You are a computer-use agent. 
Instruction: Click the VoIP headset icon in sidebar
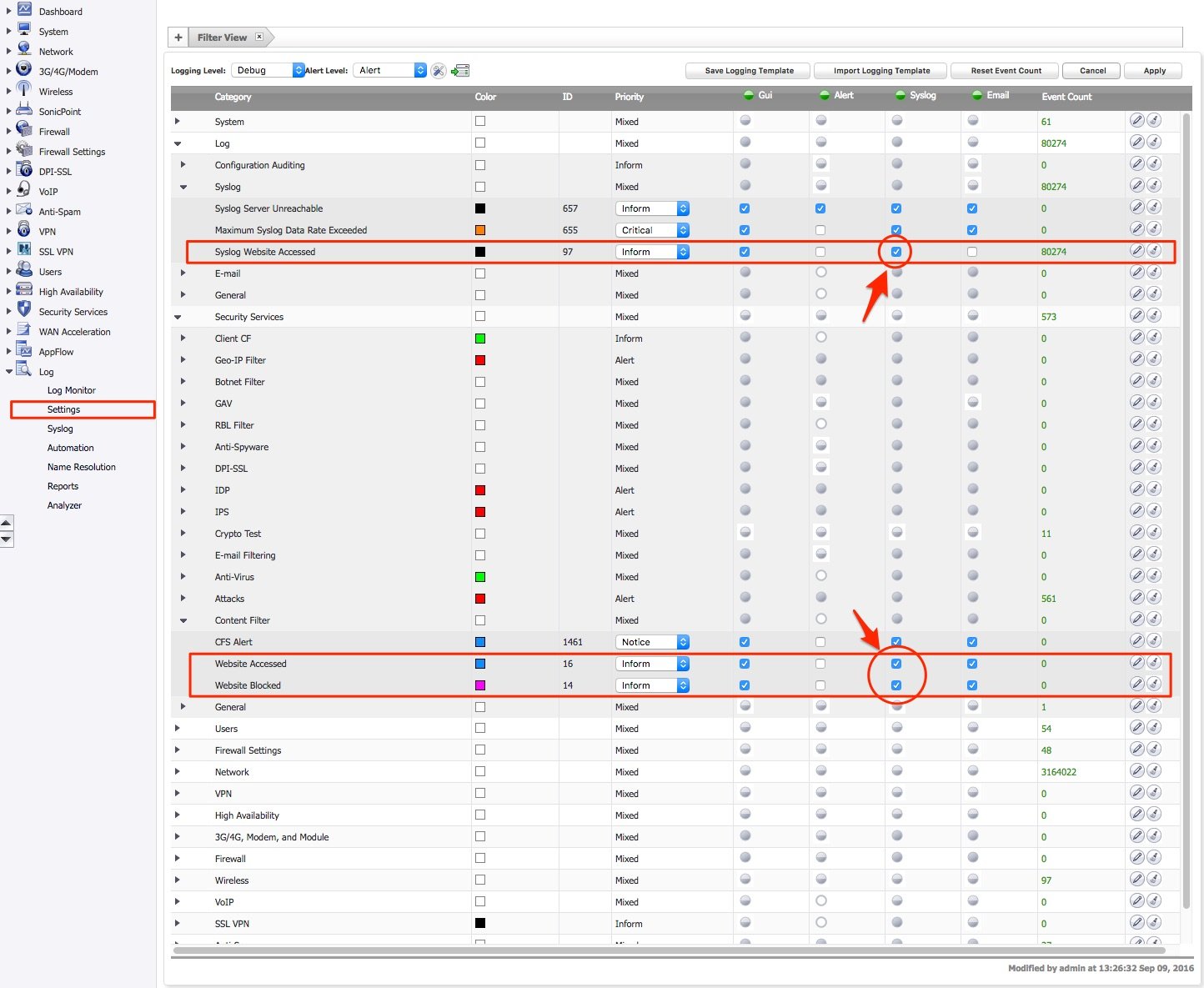pyautogui.click(x=24, y=189)
